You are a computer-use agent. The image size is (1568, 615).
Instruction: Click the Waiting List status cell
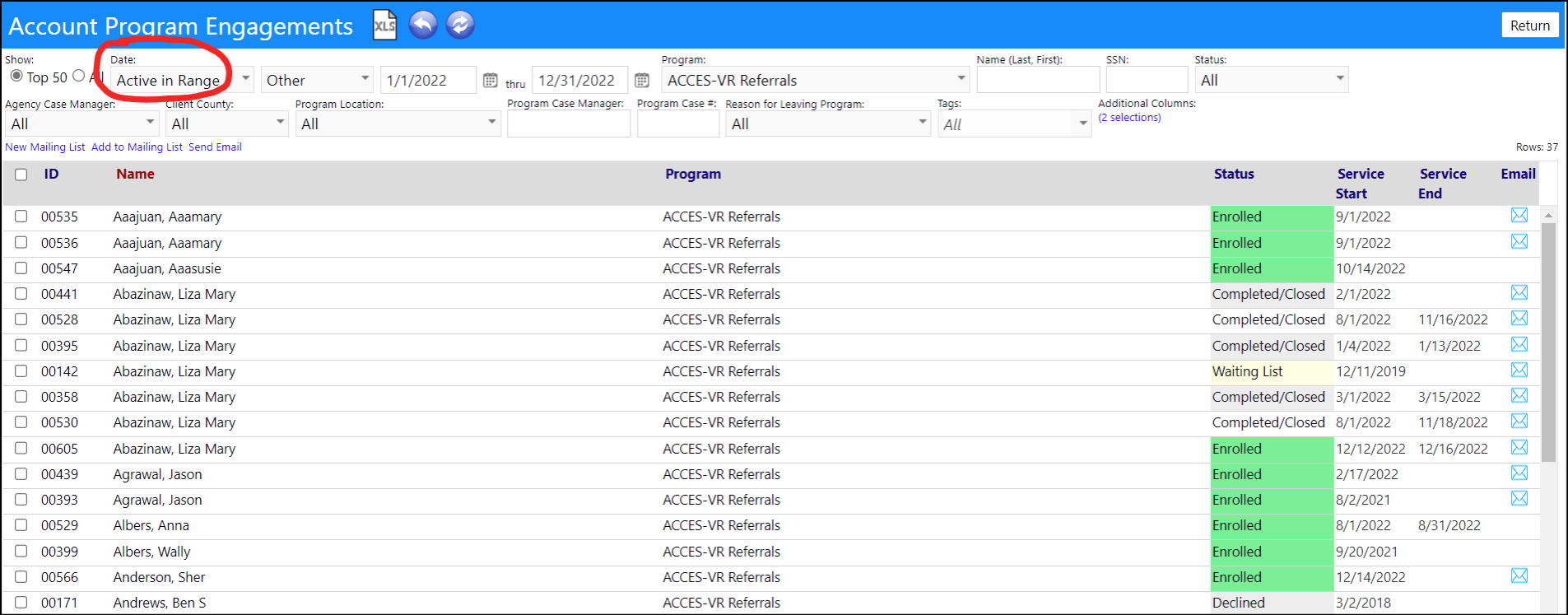coord(1272,371)
